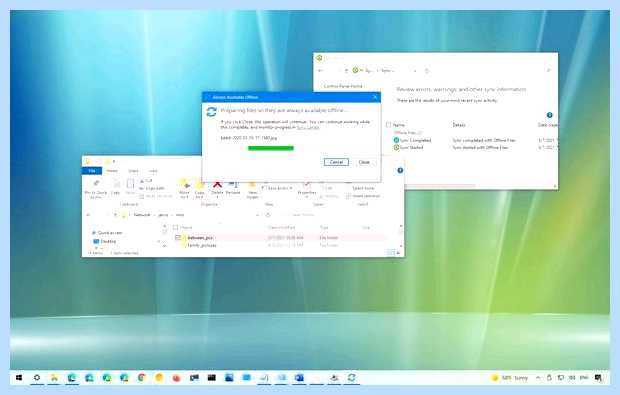The width and height of the screenshot is (620, 395).
Task: Open the notification center icon
Action: point(599,378)
